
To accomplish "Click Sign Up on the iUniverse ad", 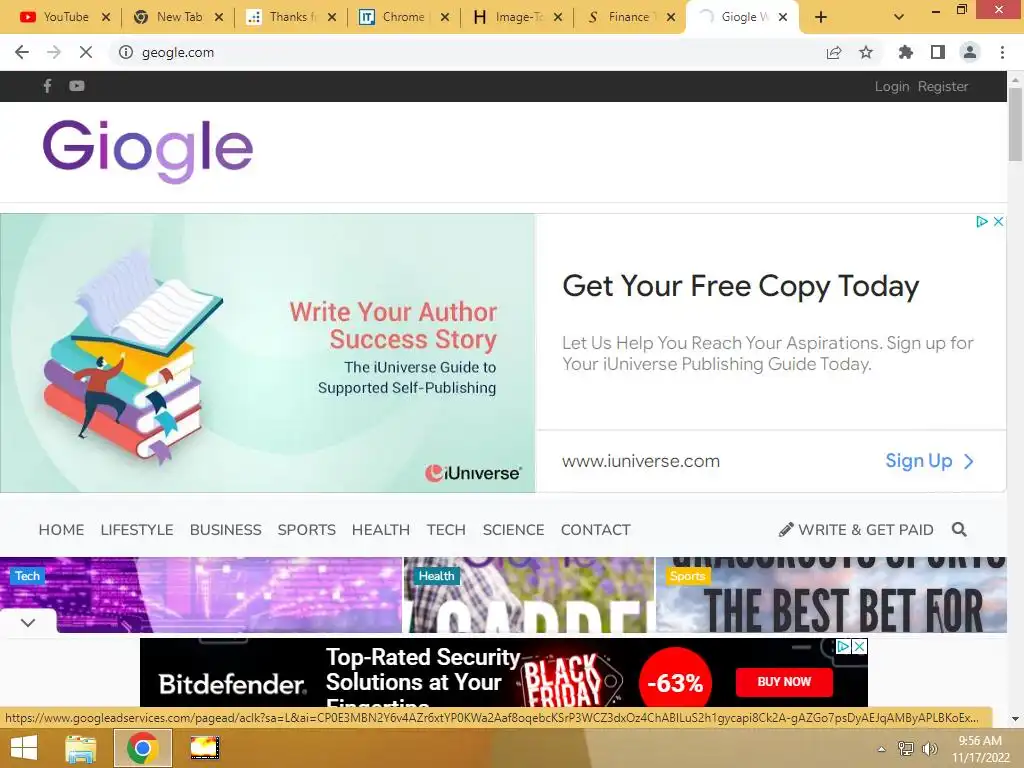I will [929, 461].
